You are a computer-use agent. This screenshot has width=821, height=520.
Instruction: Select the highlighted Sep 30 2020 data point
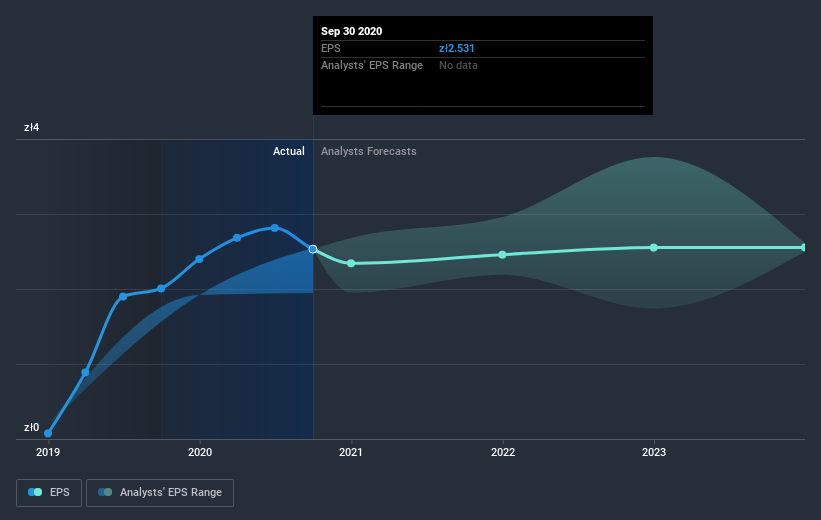click(x=313, y=249)
